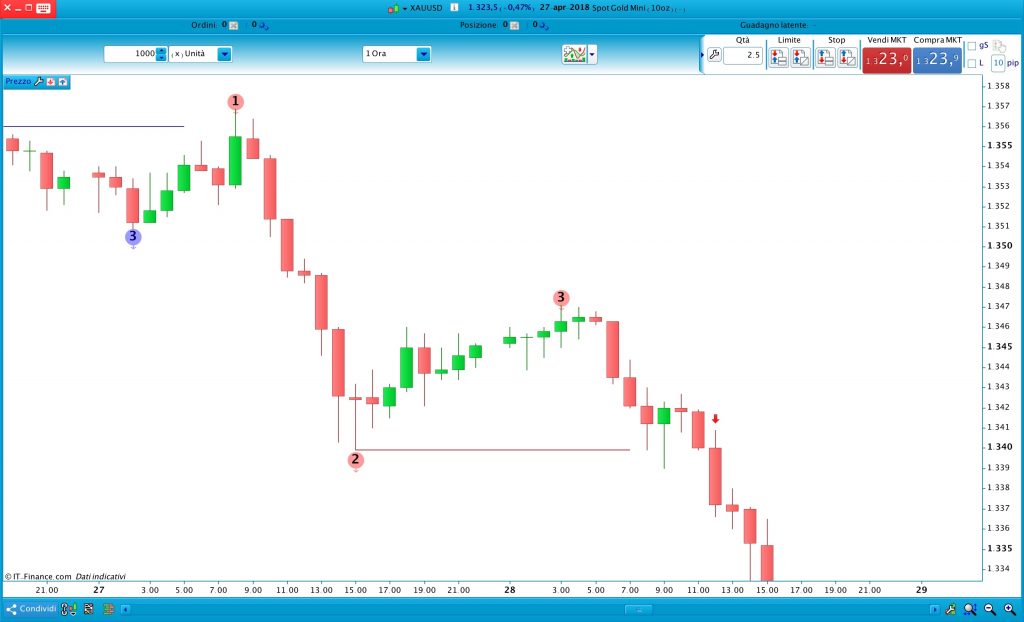Click the 1.350 price axis label
This screenshot has height=622, width=1024.
pyautogui.click(x=999, y=246)
